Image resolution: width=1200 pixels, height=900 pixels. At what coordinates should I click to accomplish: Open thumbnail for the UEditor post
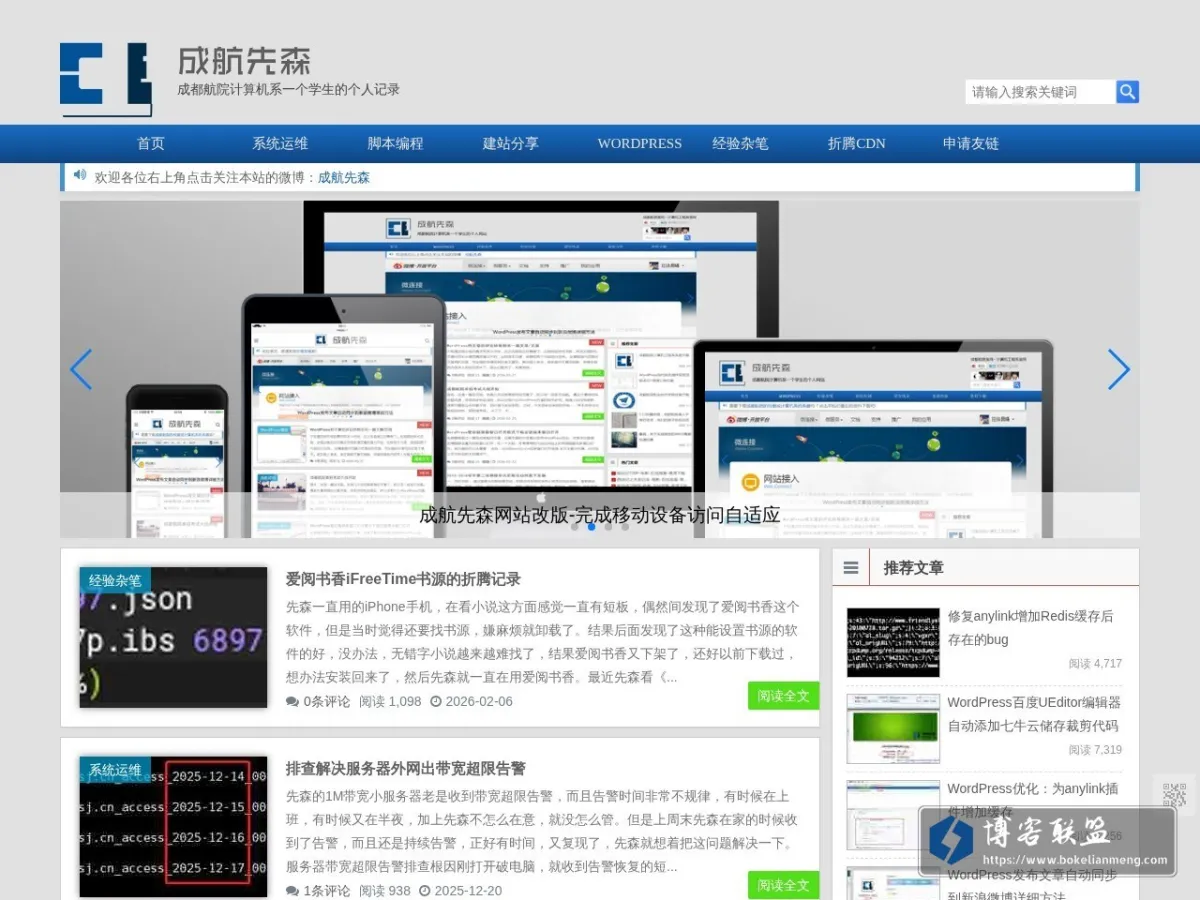click(893, 728)
